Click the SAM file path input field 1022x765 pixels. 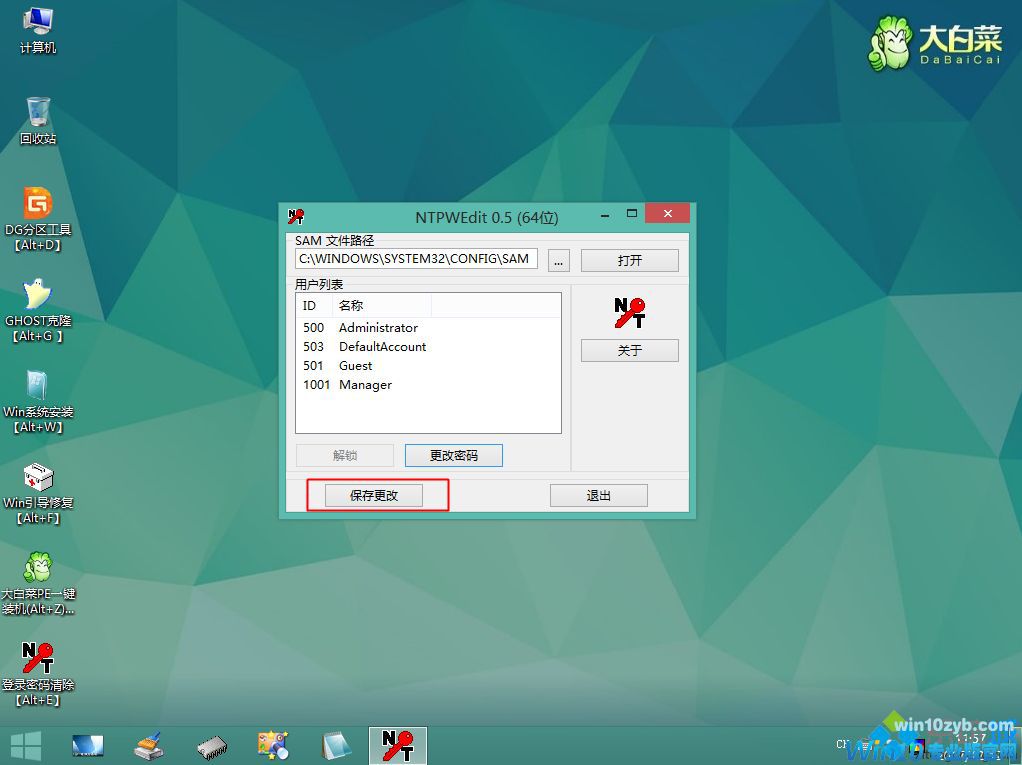416,259
